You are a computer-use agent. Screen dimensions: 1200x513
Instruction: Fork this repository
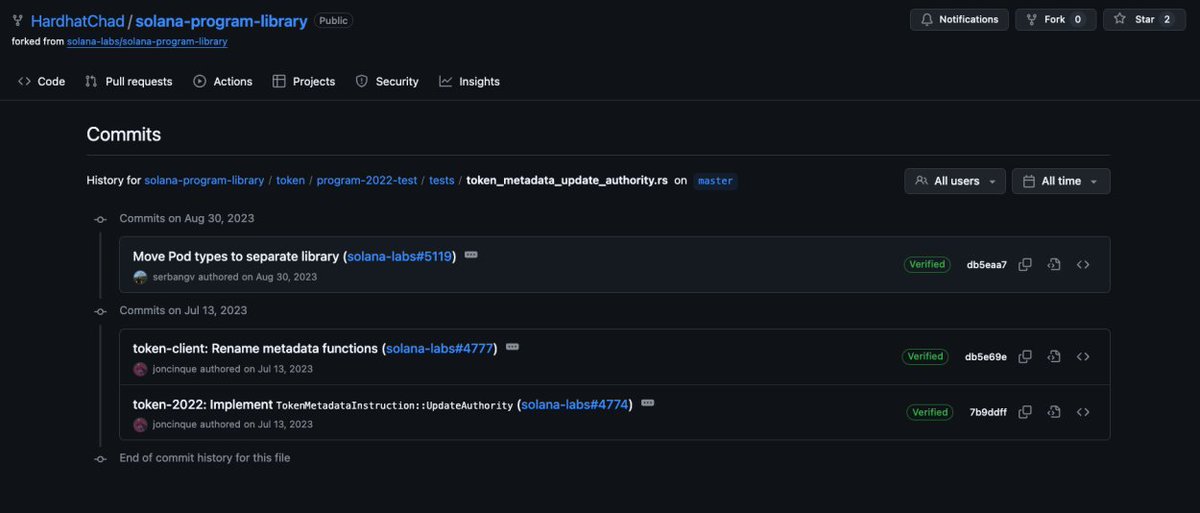pyautogui.click(x=1055, y=19)
